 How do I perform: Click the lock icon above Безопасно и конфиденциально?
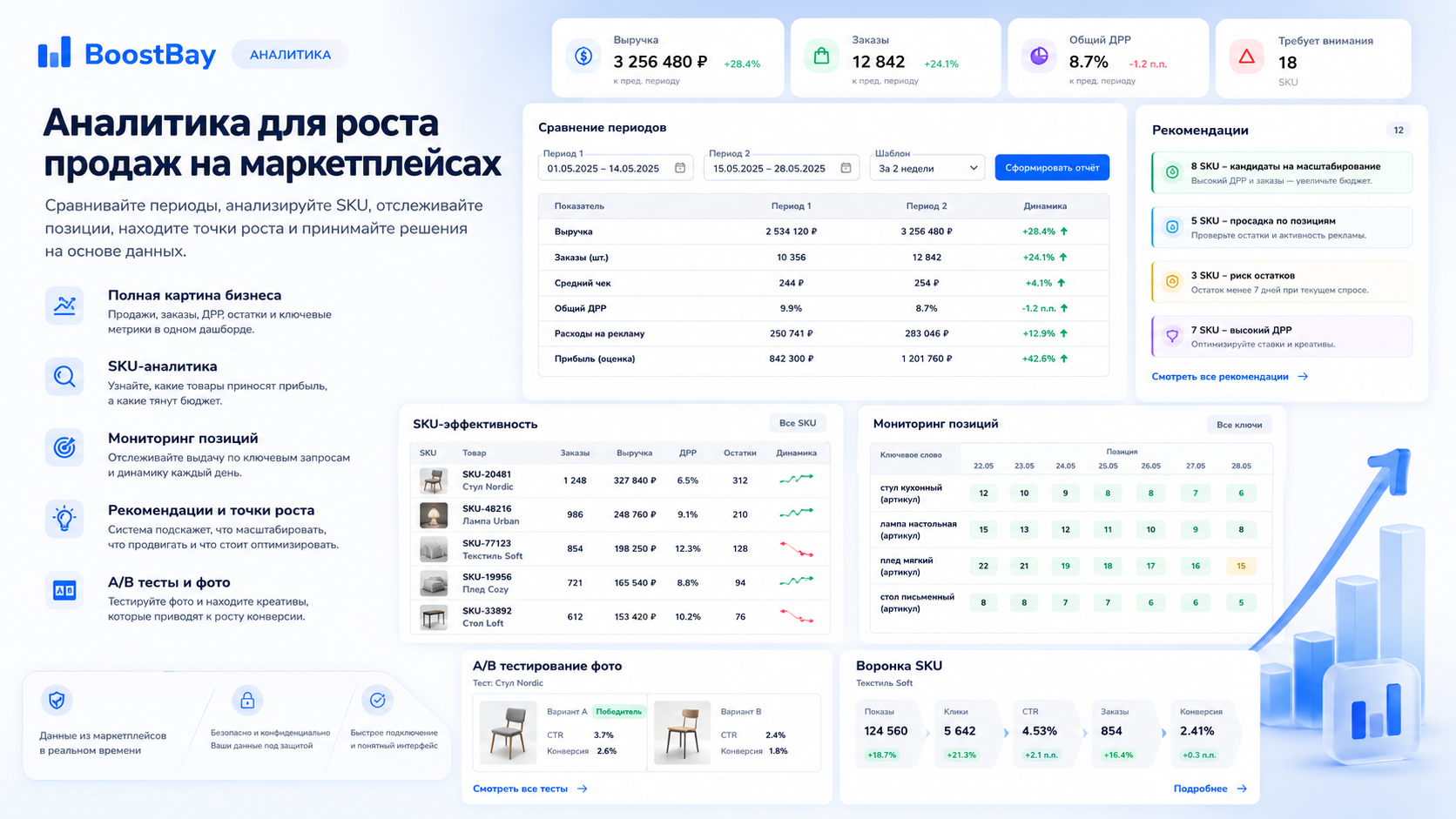pos(247,700)
